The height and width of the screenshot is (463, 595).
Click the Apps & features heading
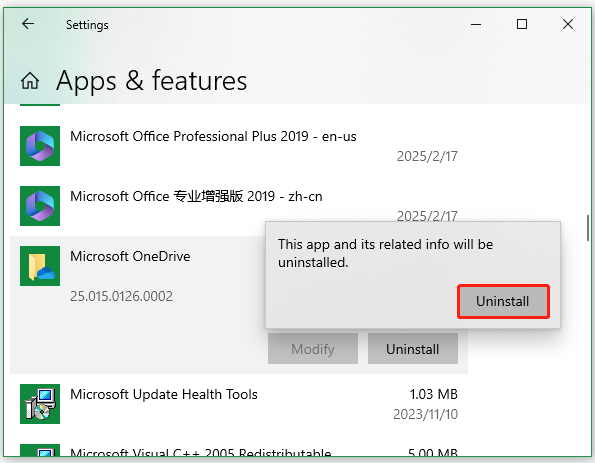151,81
